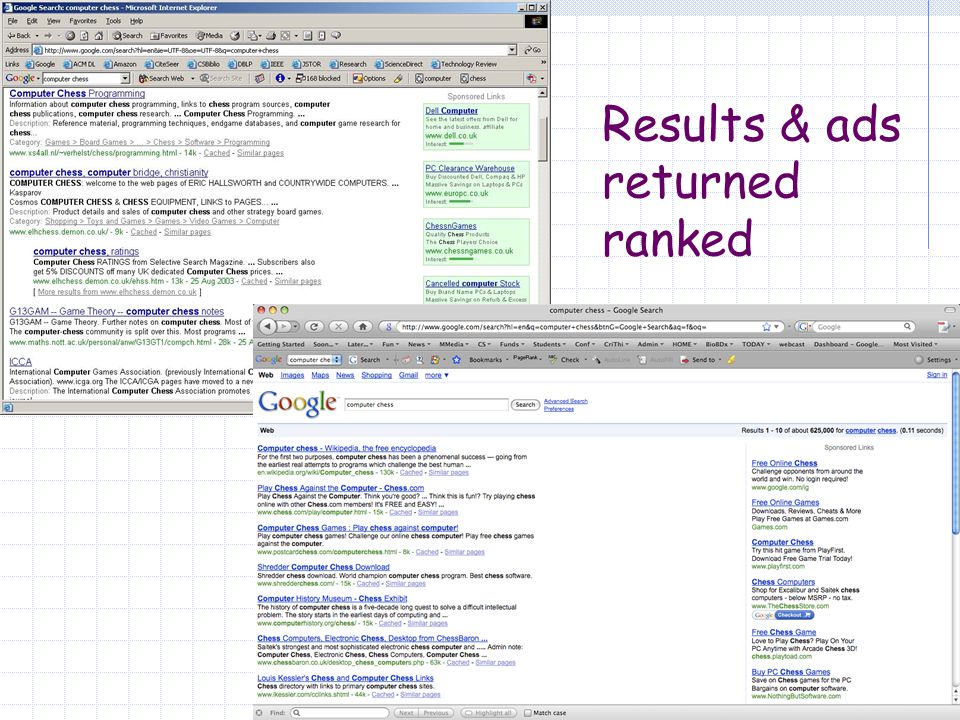Click the spell Check icon on Firefox Google toolbar
The width and height of the screenshot is (960, 720).
pos(553,359)
